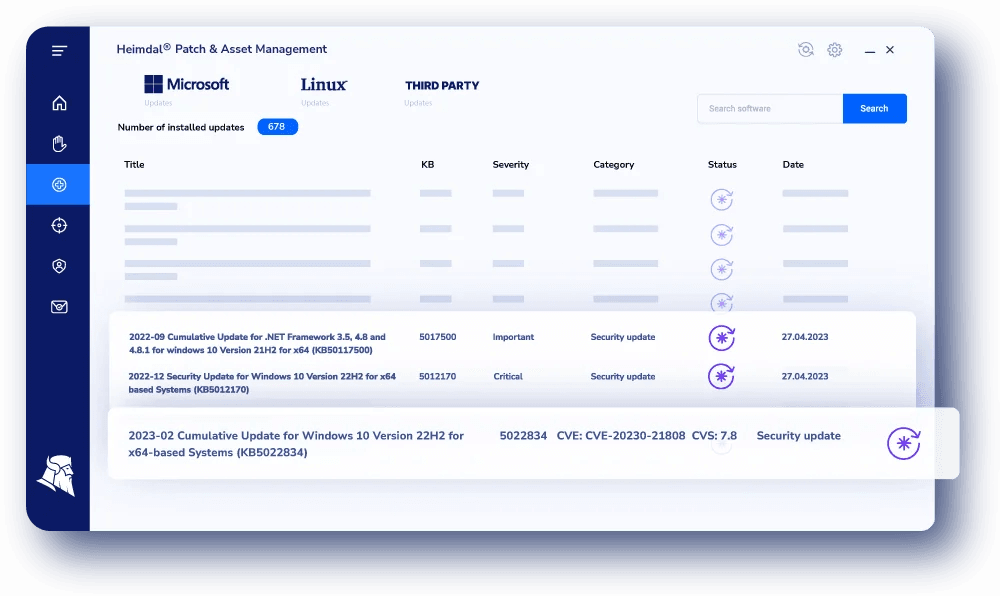Click status icon for KB5022834 update
Viewport: 1000px width, 596px height.
tap(903, 443)
